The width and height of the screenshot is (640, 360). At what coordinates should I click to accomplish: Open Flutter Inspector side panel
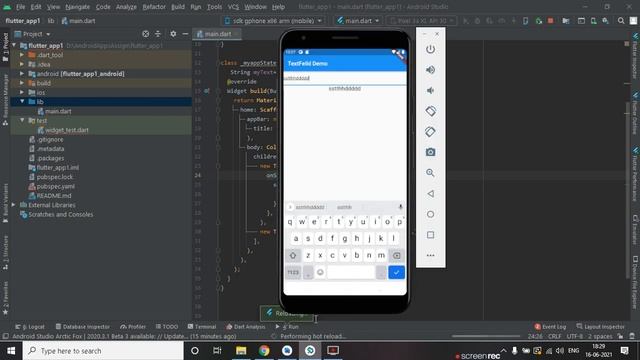636,56
